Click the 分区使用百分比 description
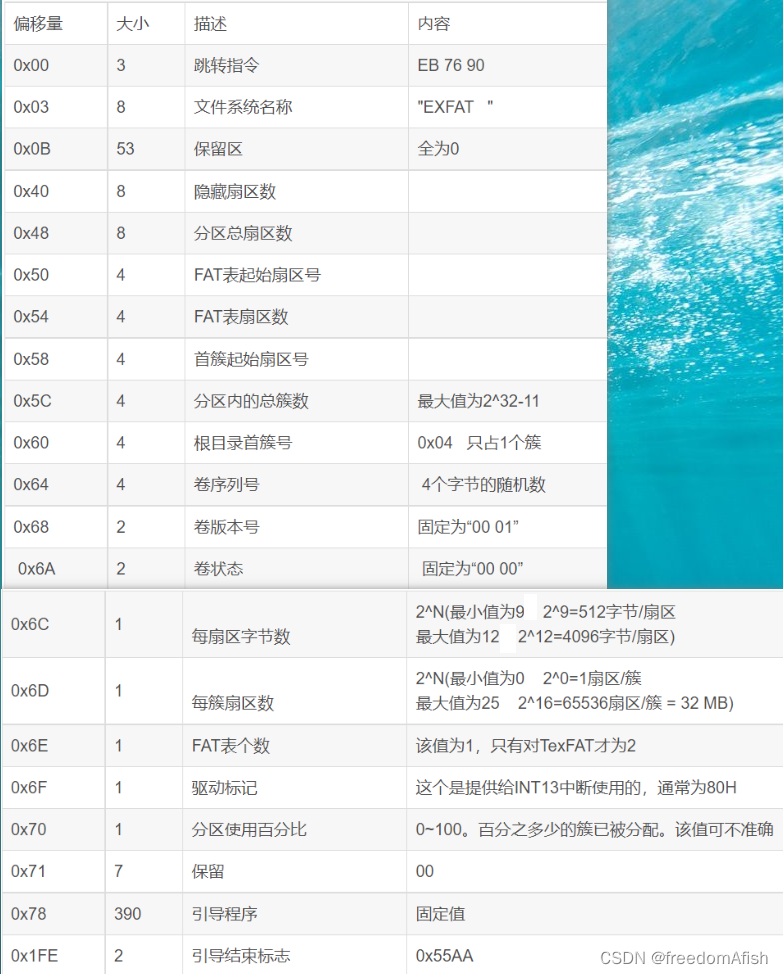 click(249, 829)
